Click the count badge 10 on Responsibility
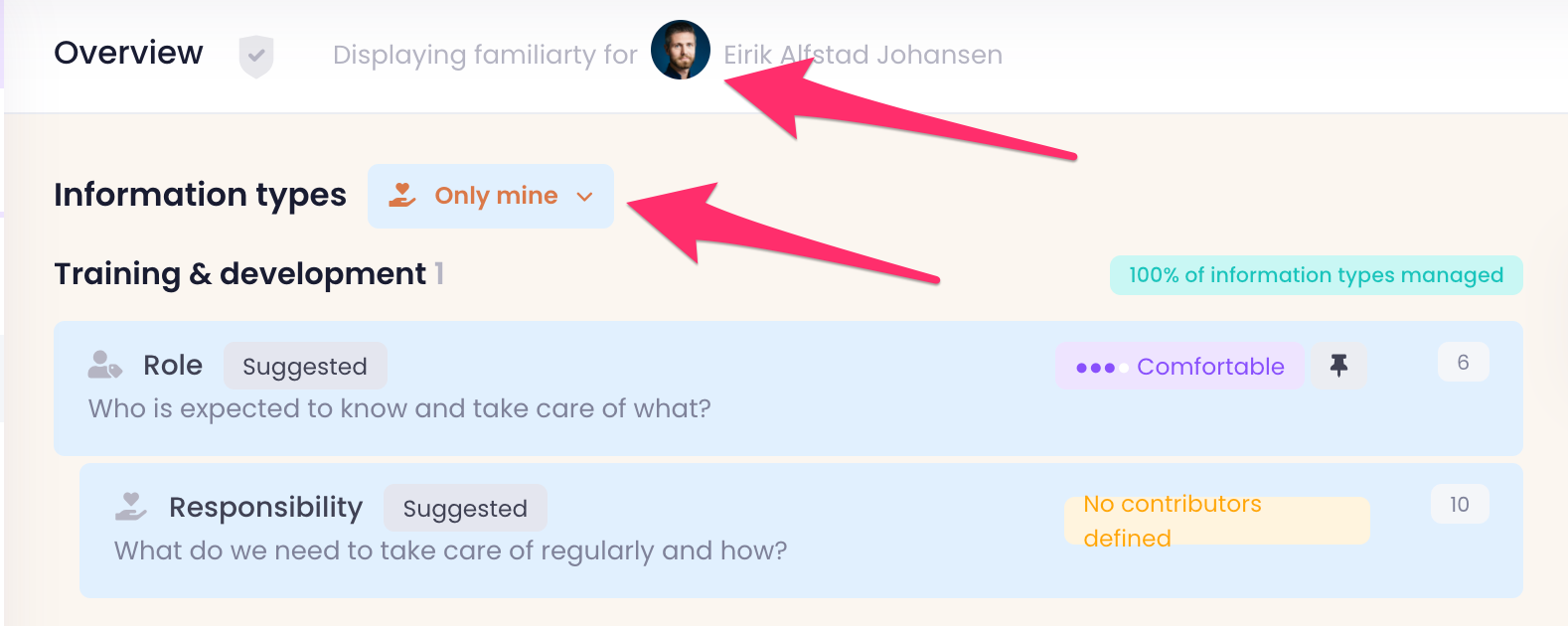1568x626 pixels. [x=1459, y=505]
